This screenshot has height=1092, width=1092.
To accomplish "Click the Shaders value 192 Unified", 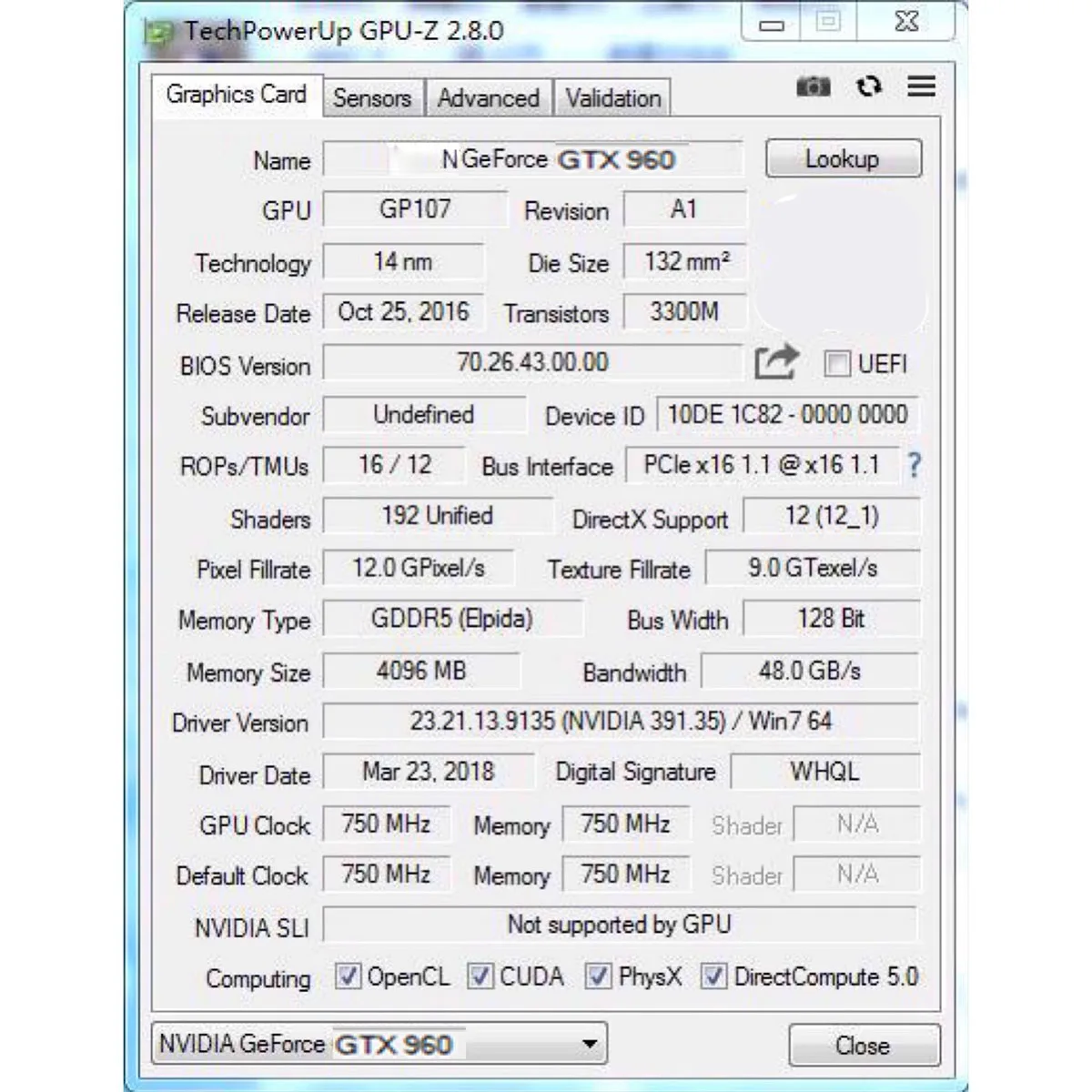I will click(x=438, y=516).
